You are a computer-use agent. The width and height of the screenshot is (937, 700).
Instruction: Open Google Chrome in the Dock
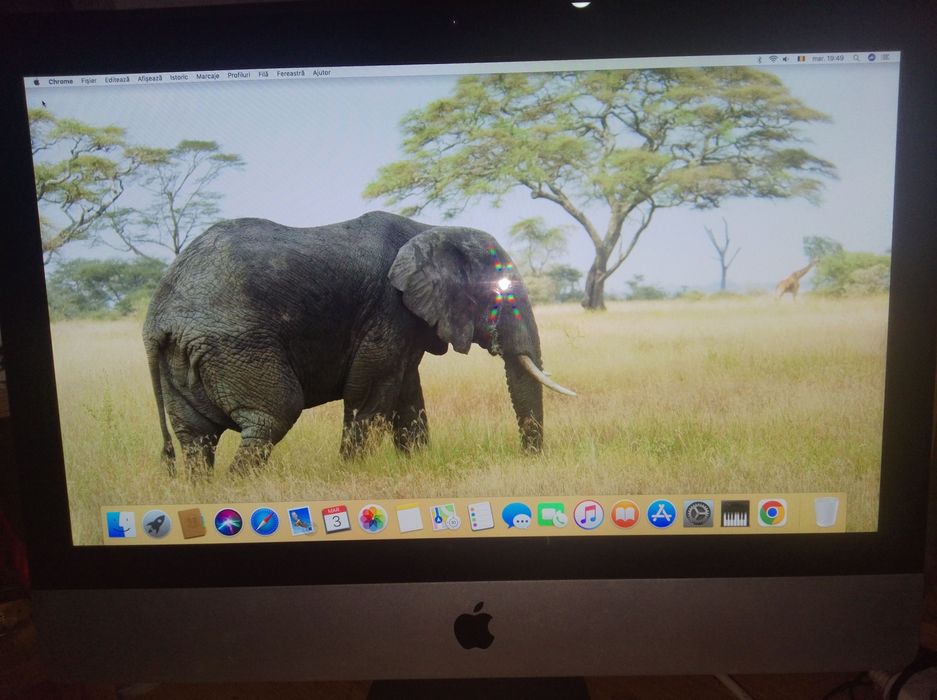772,512
